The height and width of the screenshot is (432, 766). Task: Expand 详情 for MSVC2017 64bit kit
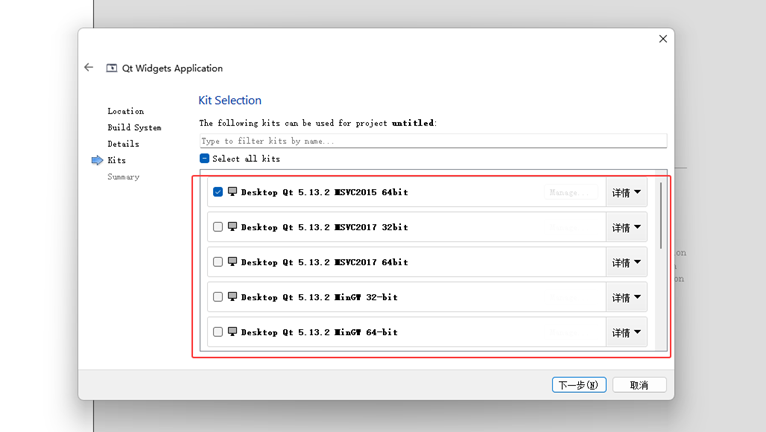click(x=626, y=262)
